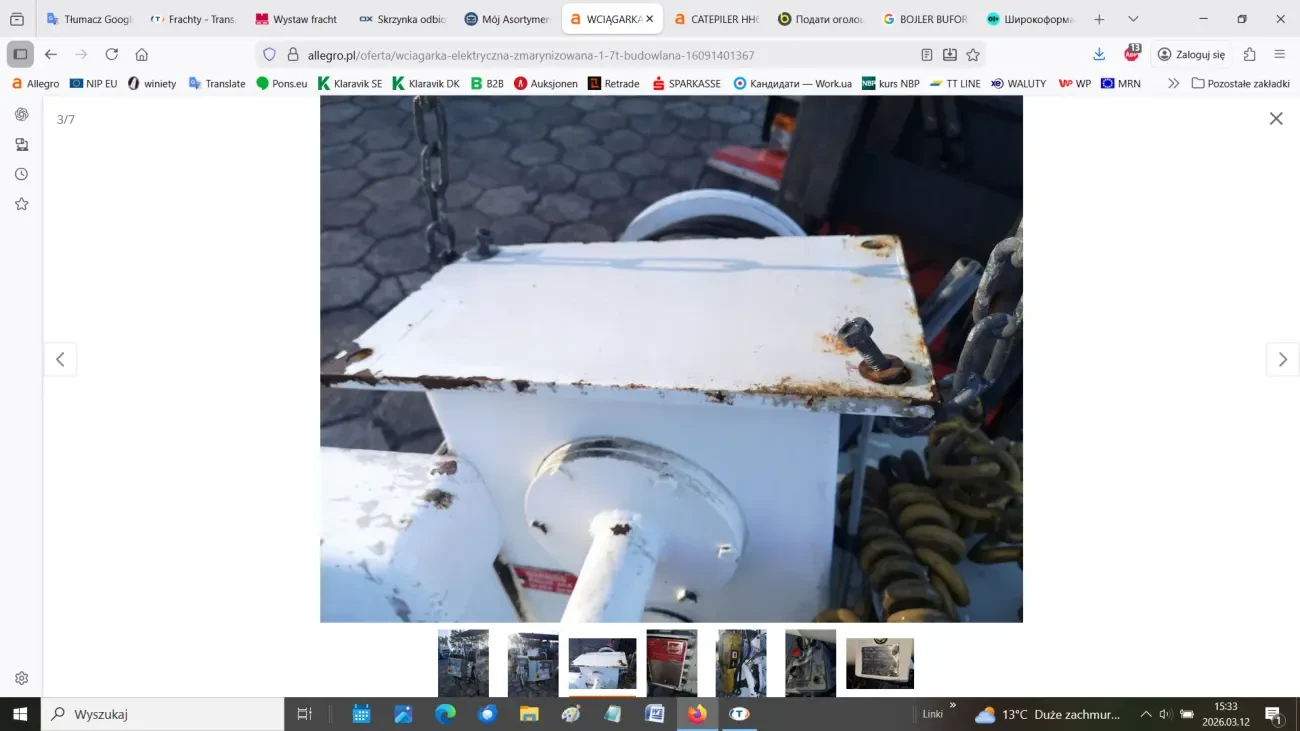Close the image gallery with the X
The height and width of the screenshot is (731, 1300).
[1275, 119]
